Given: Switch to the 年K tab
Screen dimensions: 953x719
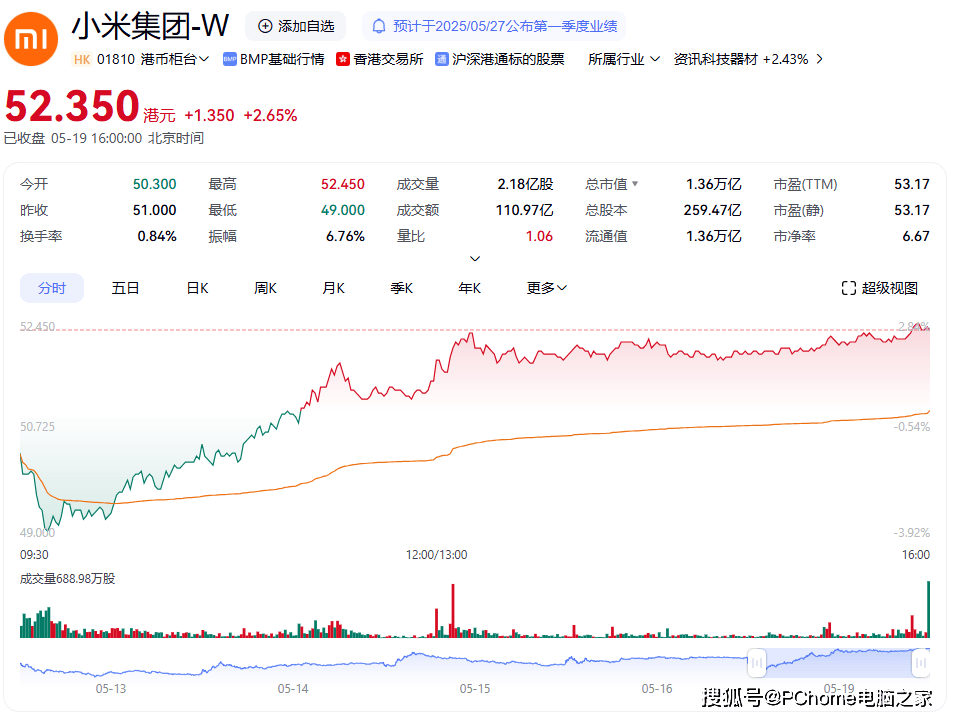Looking at the screenshot, I should pyautogui.click(x=470, y=288).
